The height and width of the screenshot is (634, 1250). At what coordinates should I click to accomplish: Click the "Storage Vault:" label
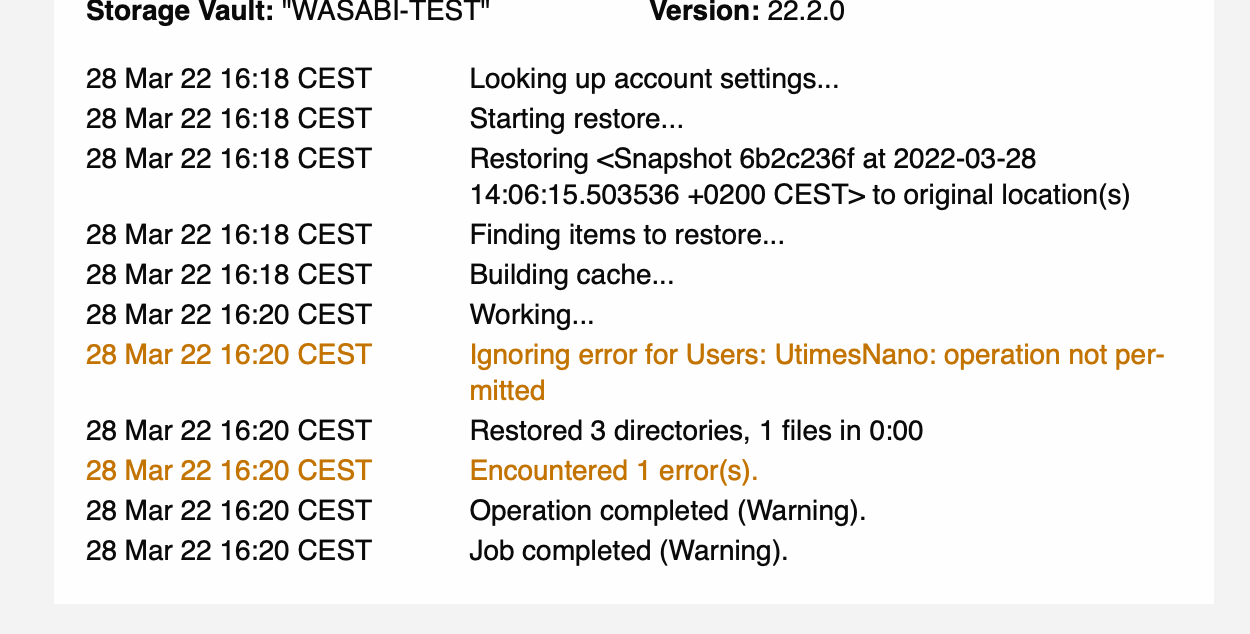coord(176,12)
